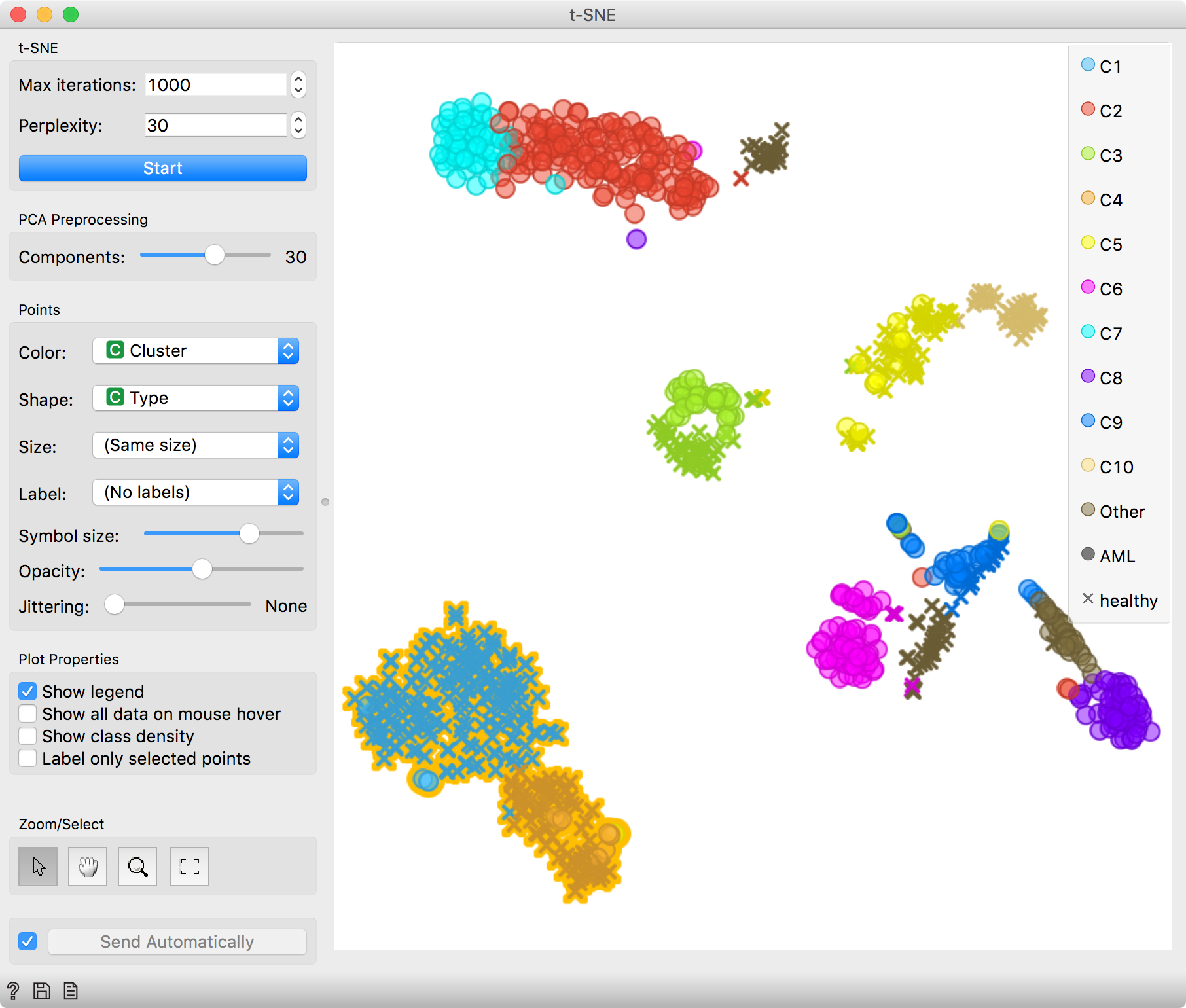Click the Jittering slider handle
The width and height of the screenshot is (1186, 1008).
[115, 604]
